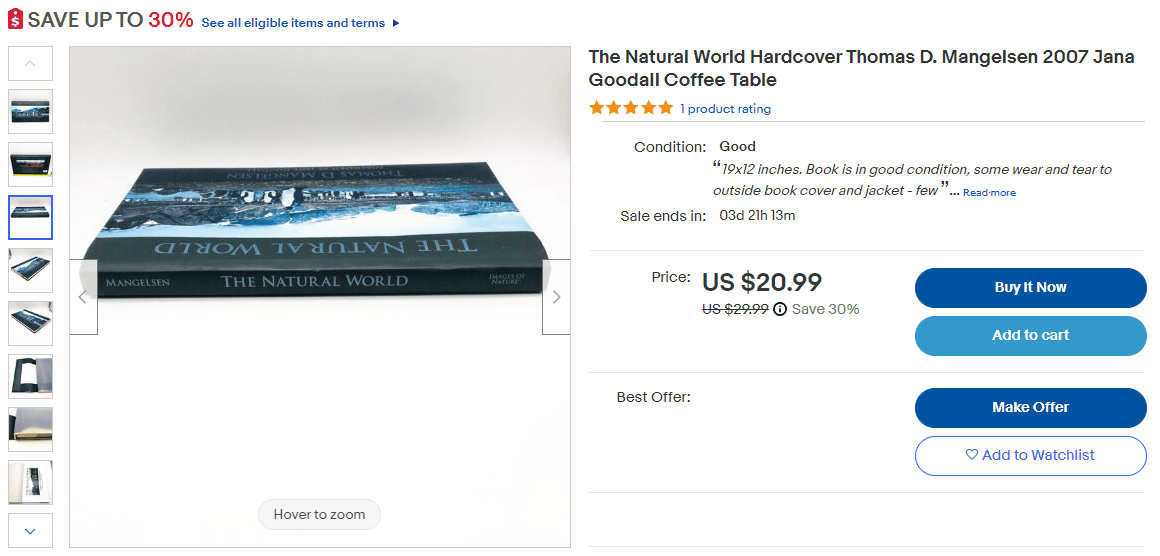Screen dimensions: 1160x556
Task: Open the 1 product rating link
Action: click(x=726, y=109)
